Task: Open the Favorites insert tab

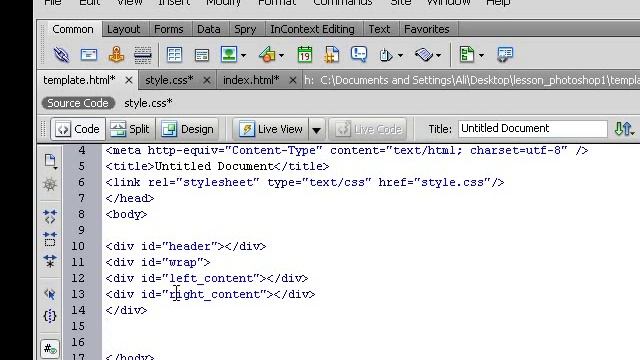Action: click(x=427, y=29)
